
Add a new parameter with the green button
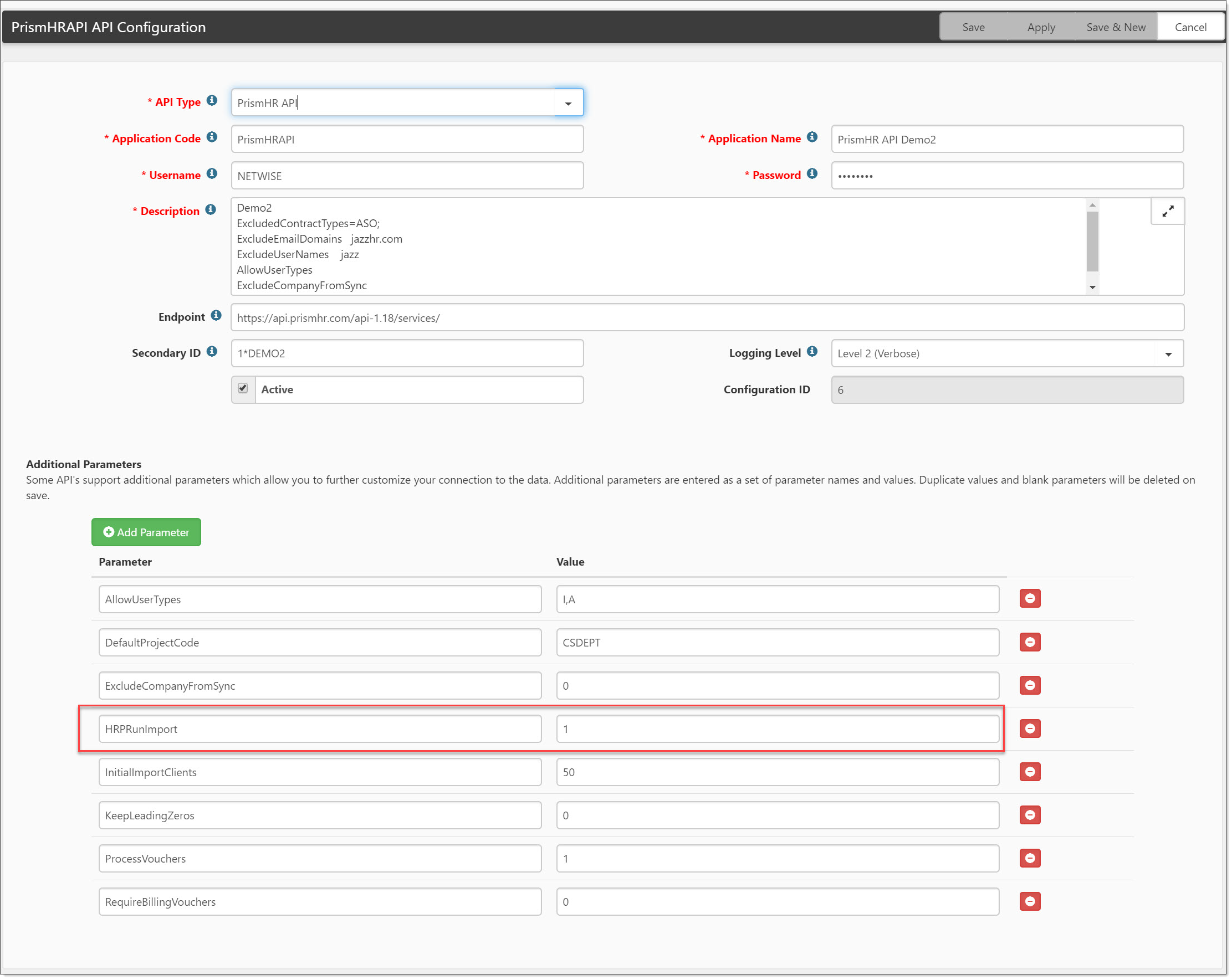[146, 532]
